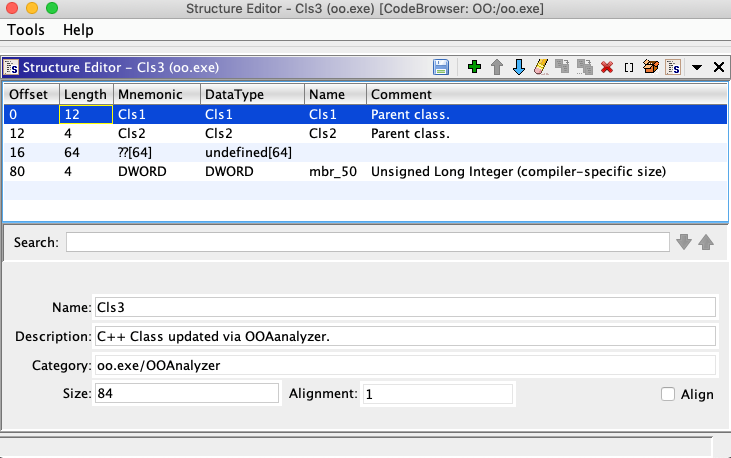Click the blue move-down arrow icon
The image size is (731, 458).
tap(518, 67)
